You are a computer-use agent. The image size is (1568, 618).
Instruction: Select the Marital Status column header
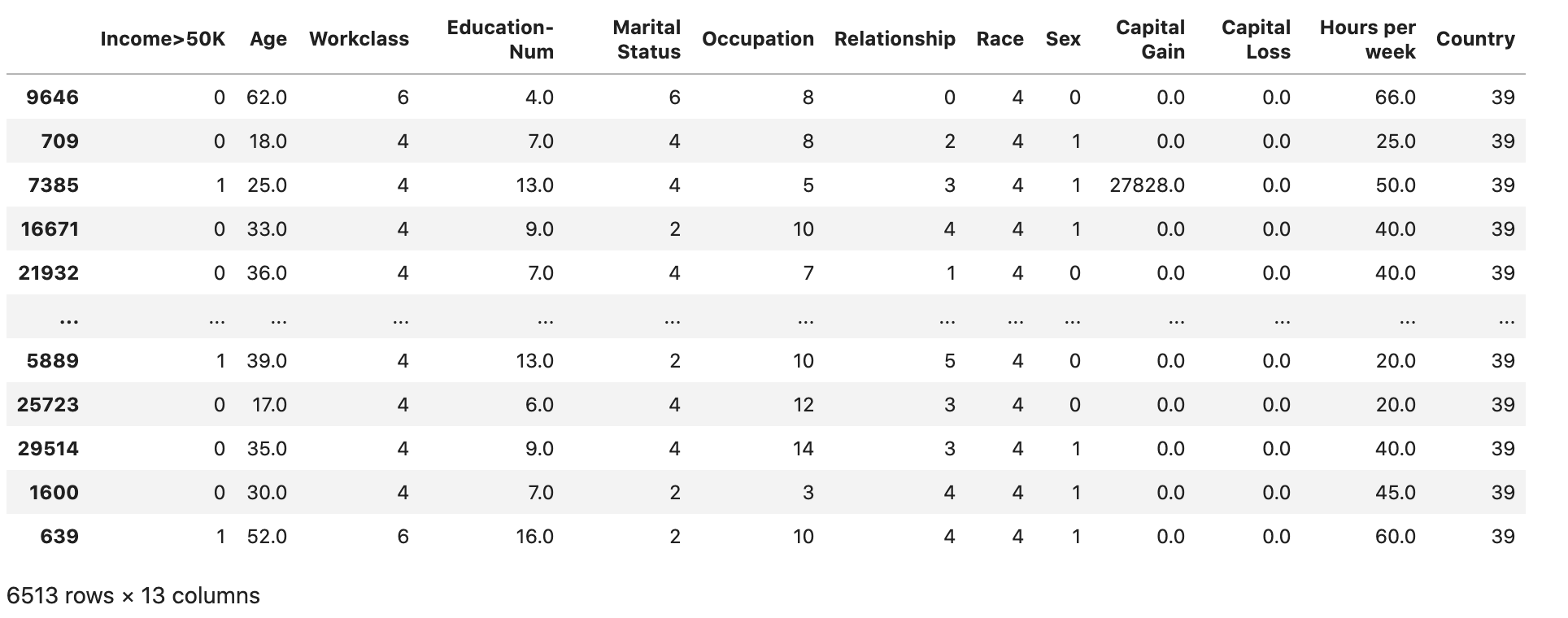click(x=647, y=39)
